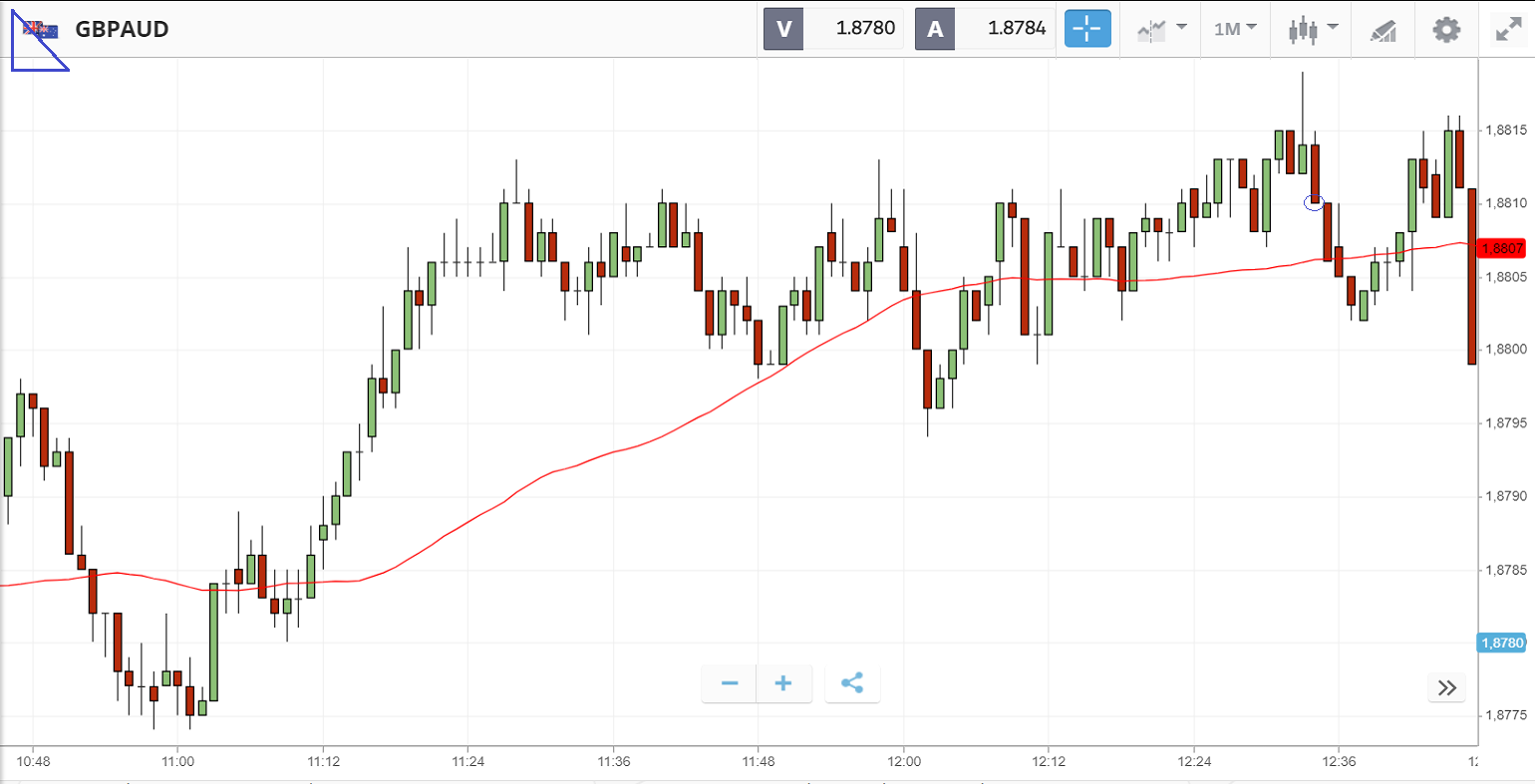The width and height of the screenshot is (1535, 784).
Task: Click the 1,8810 price axis label
Action: (1505, 203)
